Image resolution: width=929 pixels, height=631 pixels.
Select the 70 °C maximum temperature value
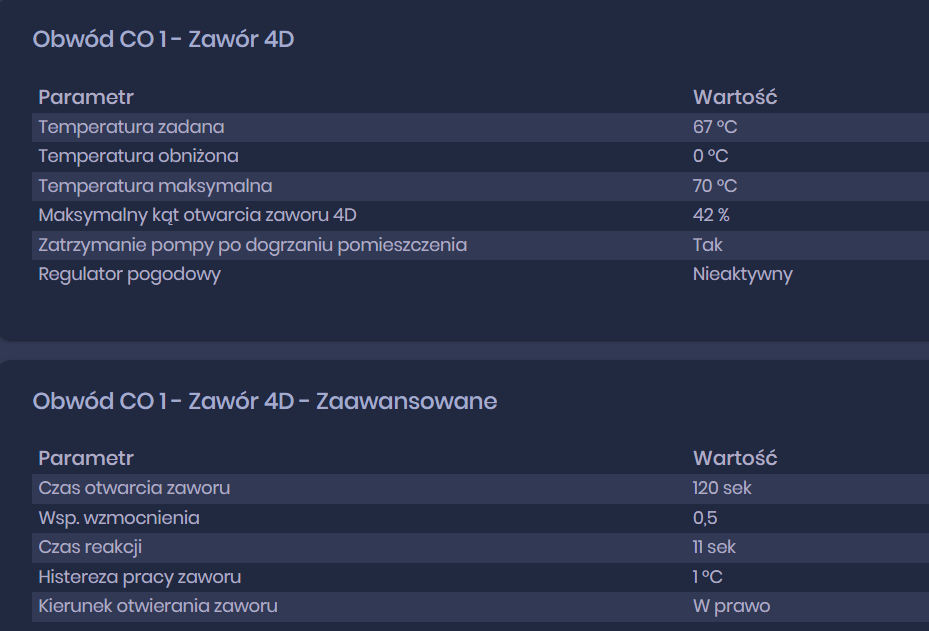click(x=715, y=186)
